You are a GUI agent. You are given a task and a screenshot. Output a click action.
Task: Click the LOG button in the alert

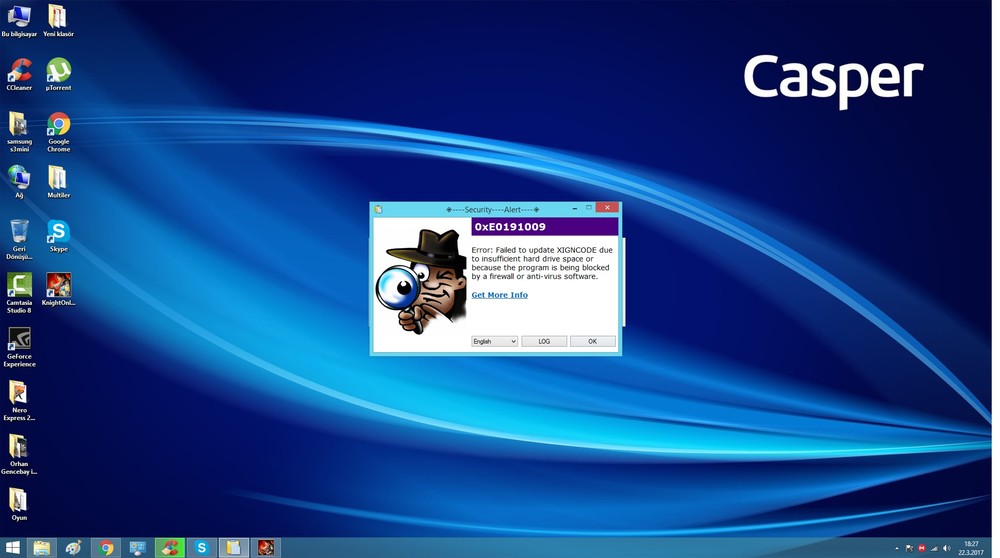click(544, 341)
